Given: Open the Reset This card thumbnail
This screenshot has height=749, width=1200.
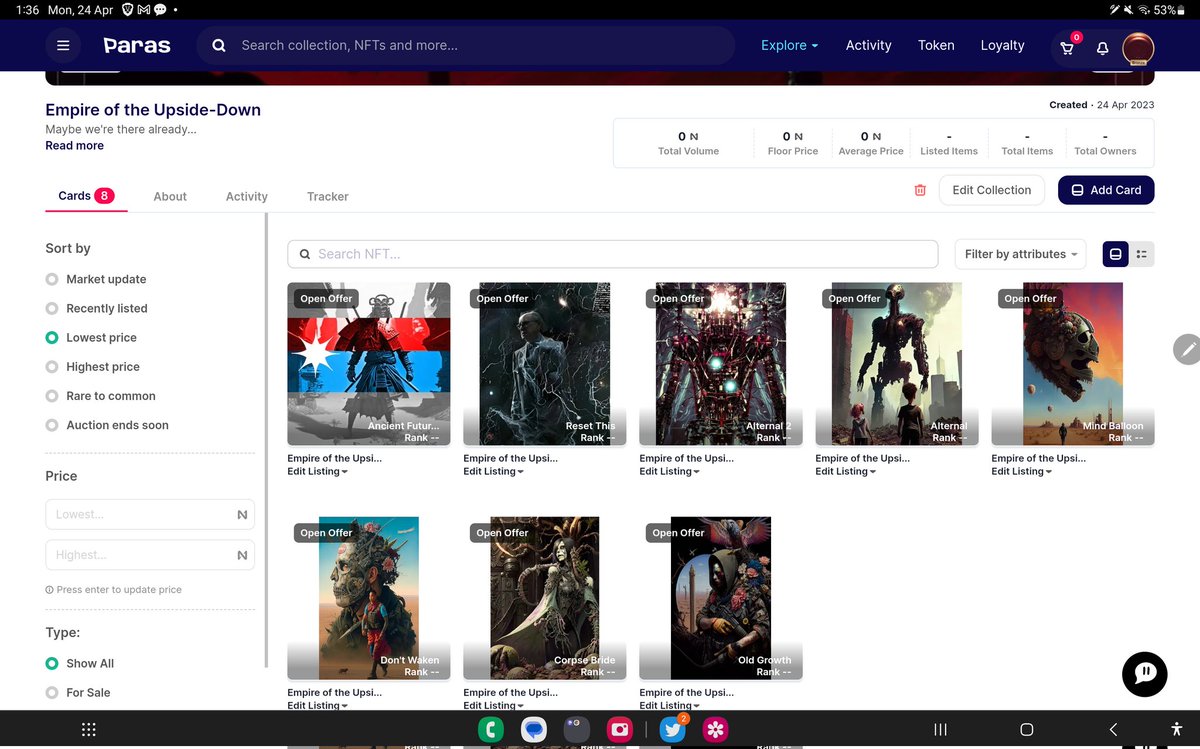Looking at the screenshot, I should [x=545, y=364].
